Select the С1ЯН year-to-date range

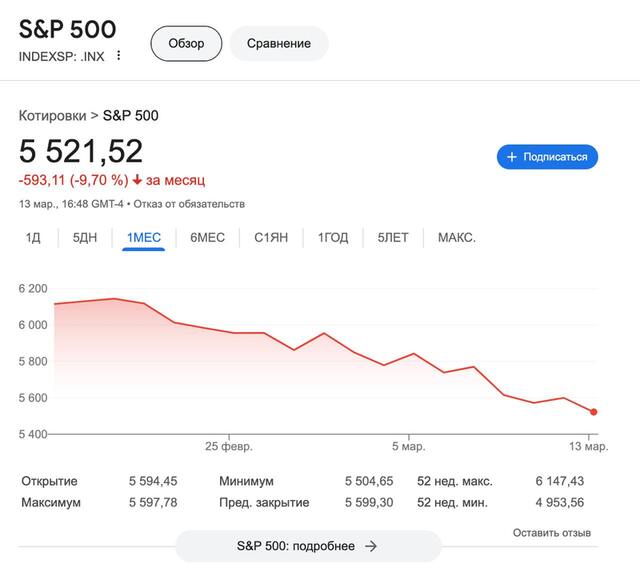pyautogui.click(x=271, y=238)
